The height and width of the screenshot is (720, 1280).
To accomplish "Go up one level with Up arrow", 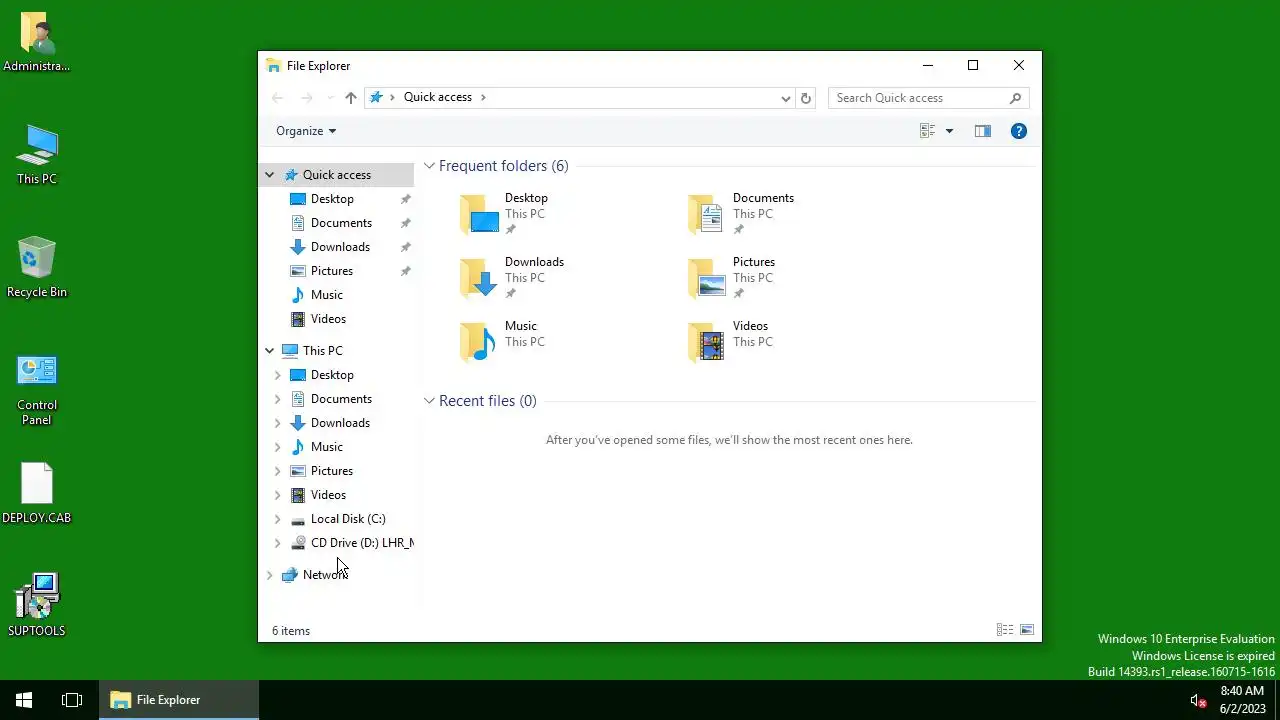I will click(x=351, y=97).
